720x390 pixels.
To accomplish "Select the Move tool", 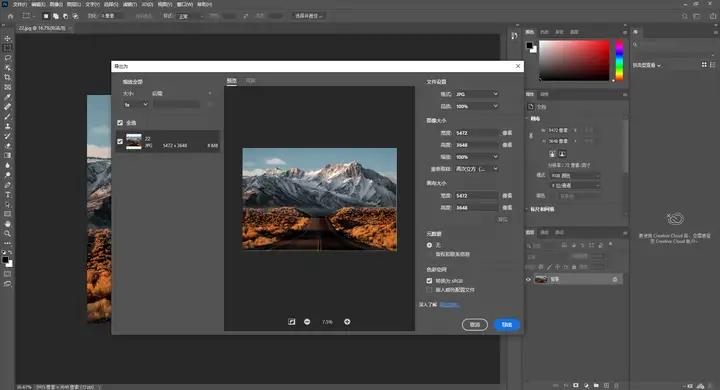I will pos(7,38).
